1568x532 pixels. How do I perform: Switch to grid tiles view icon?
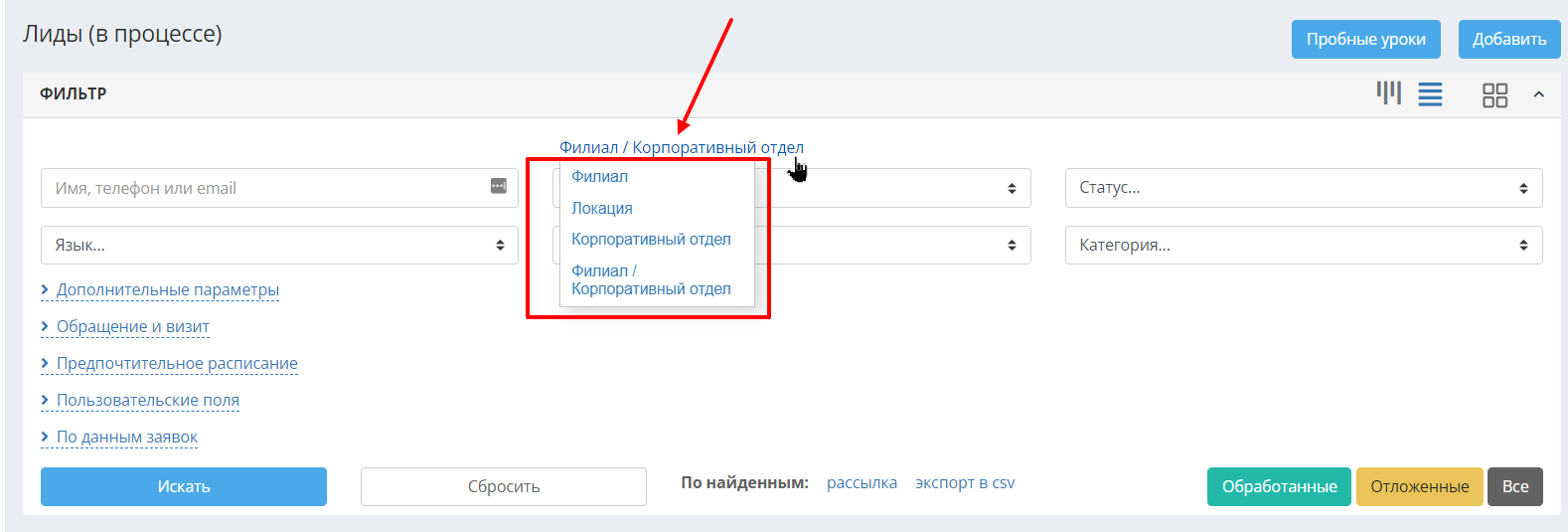[x=1494, y=94]
